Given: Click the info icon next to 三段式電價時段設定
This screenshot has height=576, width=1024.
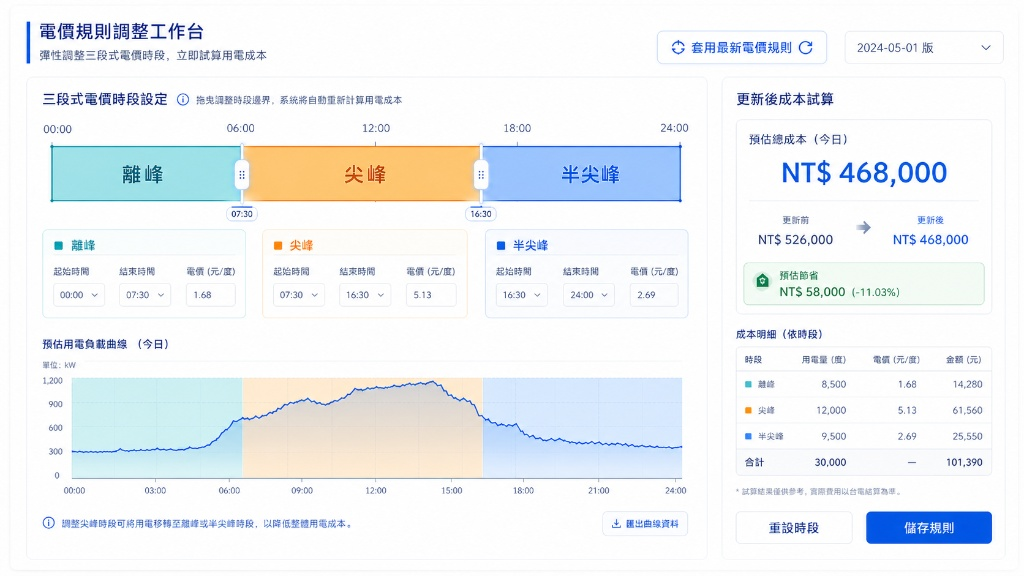Looking at the screenshot, I should point(183,100).
